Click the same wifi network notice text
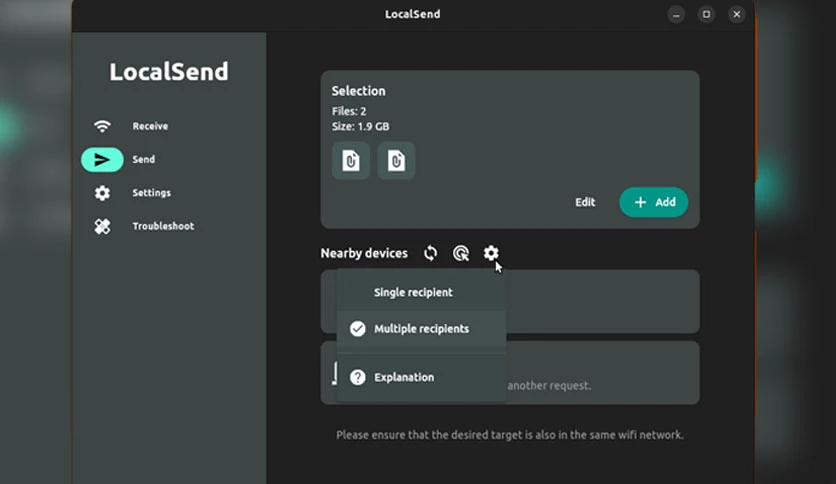Image resolution: width=836 pixels, height=484 pixels. click(x=510, y=435)
